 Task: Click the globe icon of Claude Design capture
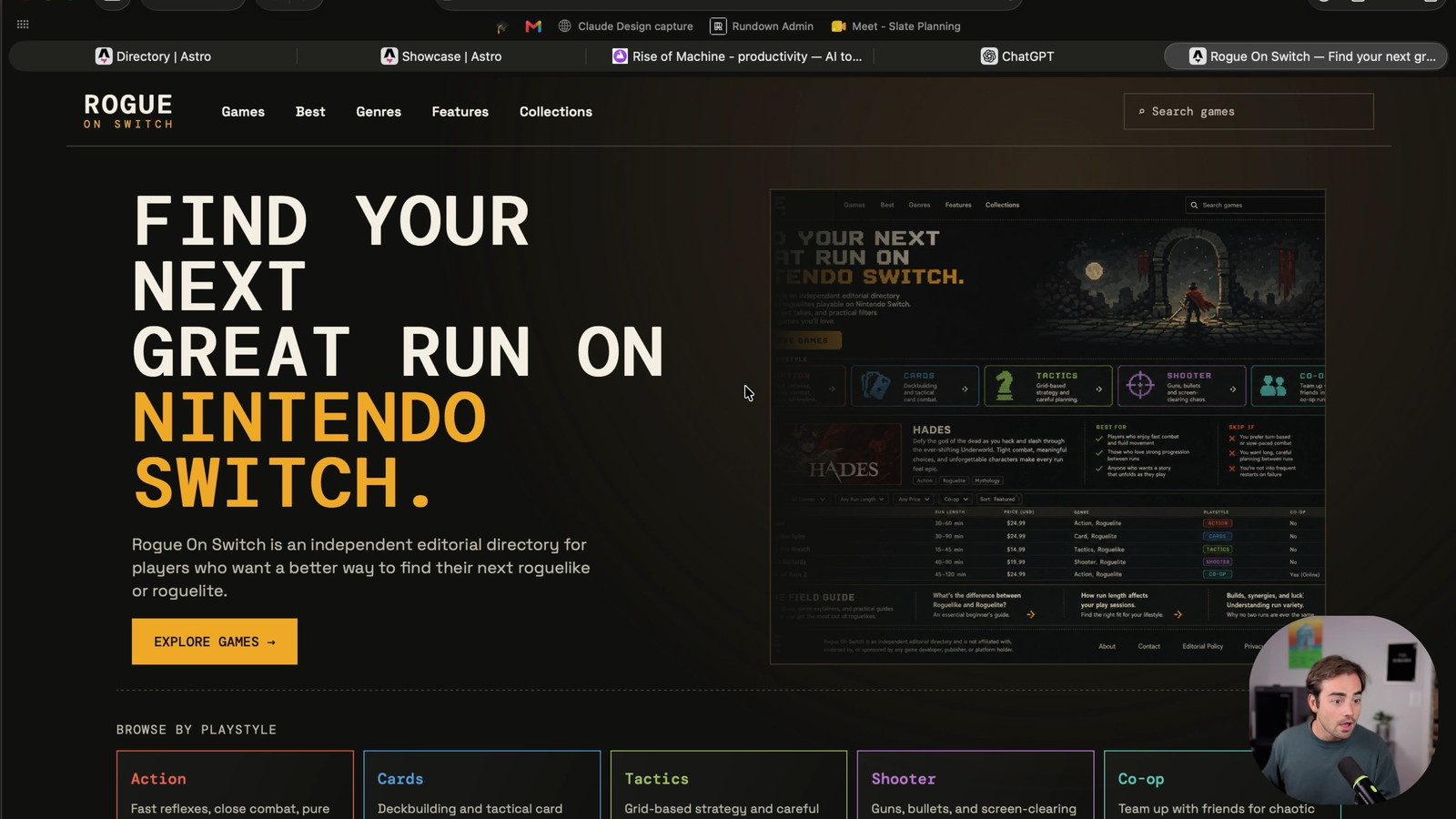tap(565, 26)
